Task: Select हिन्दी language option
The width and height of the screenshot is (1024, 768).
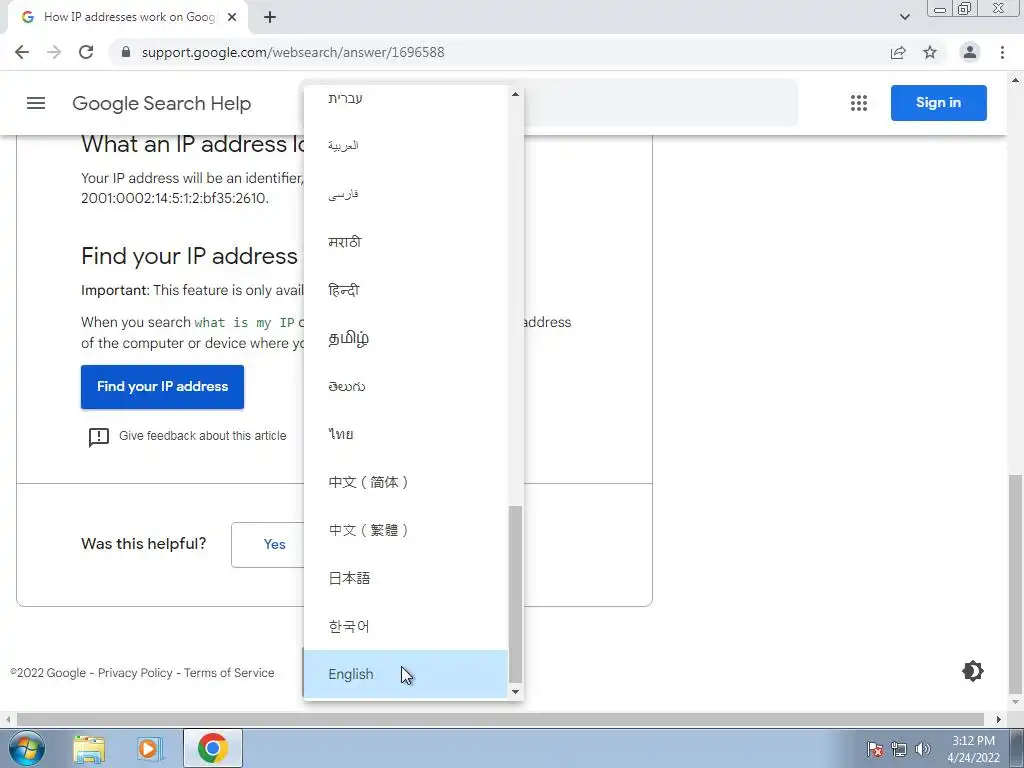Action: (406, 290)
